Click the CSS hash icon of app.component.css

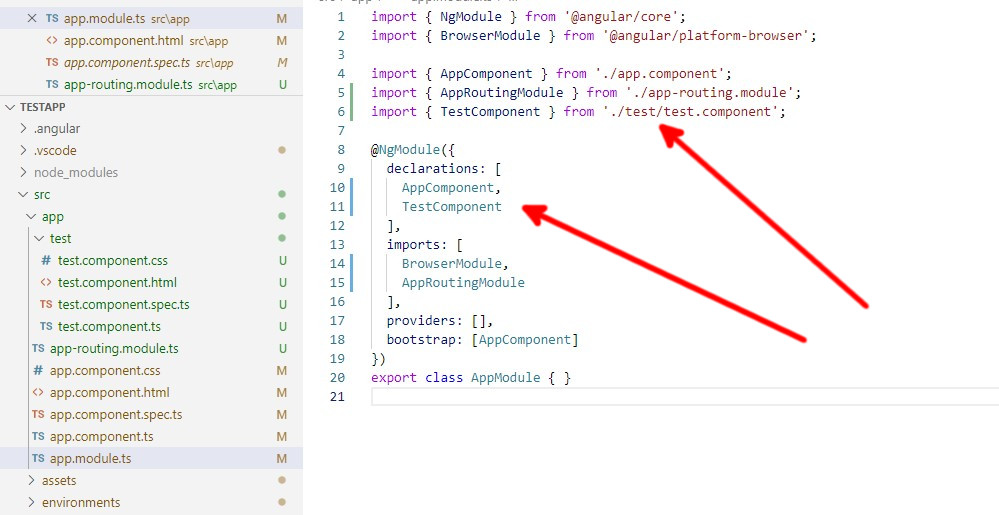pos(38,371)
